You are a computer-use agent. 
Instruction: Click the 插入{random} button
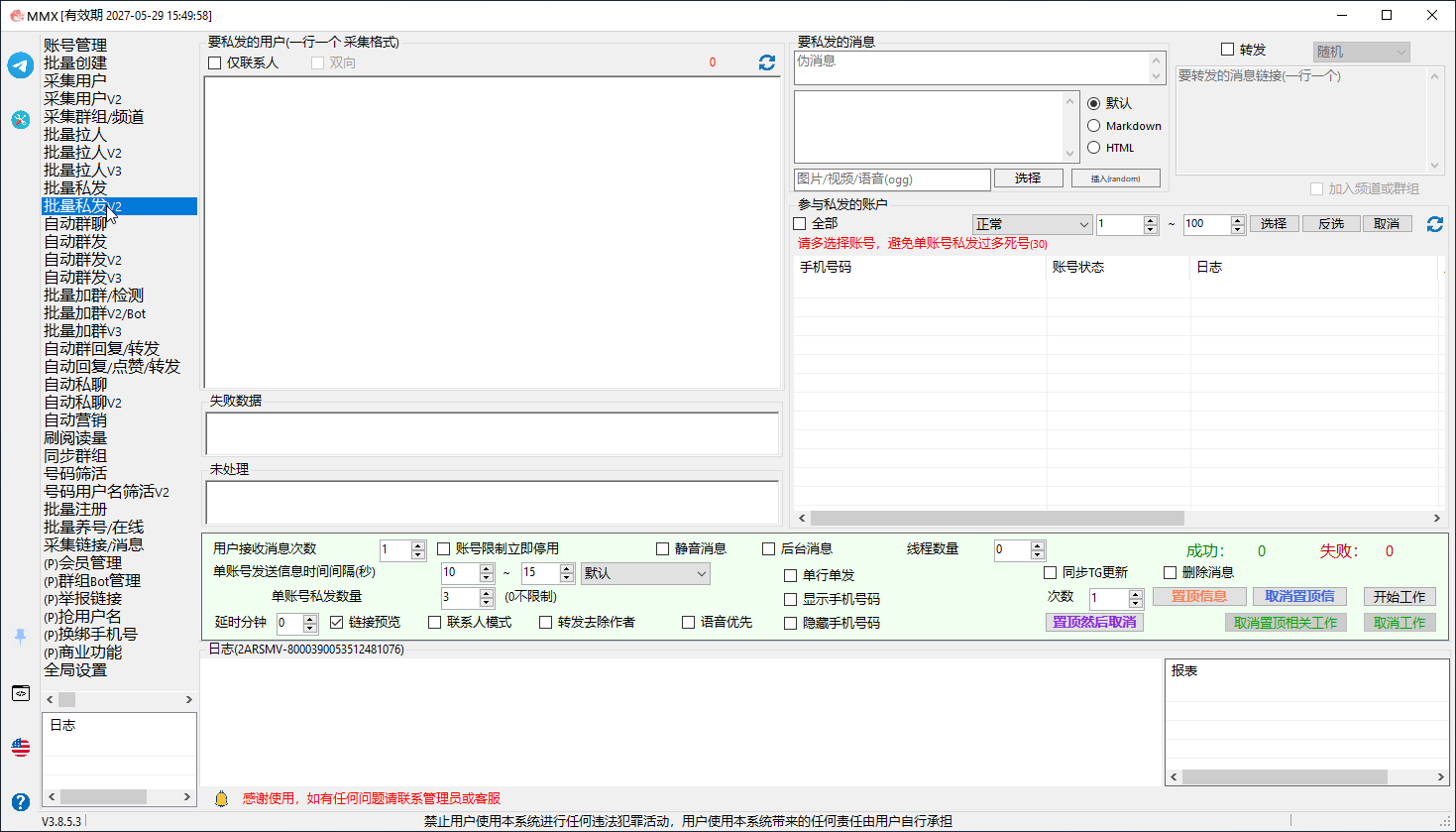coord(1115,178)
